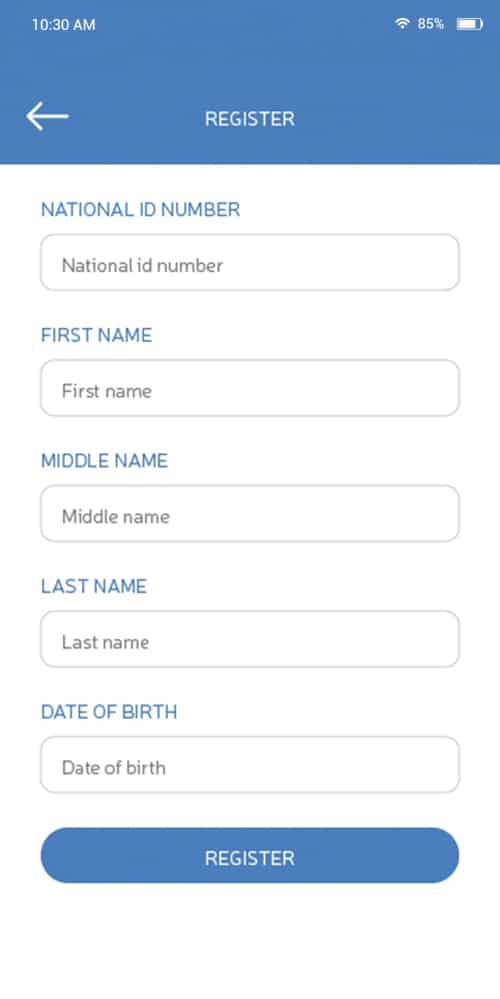Click into the Last name field
This screenshot has width=500, height=999.
pos(250,639)
